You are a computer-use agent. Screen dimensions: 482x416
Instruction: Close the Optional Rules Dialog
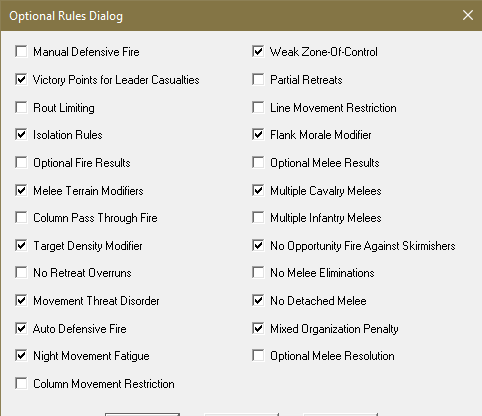click(x=468, y=15)
